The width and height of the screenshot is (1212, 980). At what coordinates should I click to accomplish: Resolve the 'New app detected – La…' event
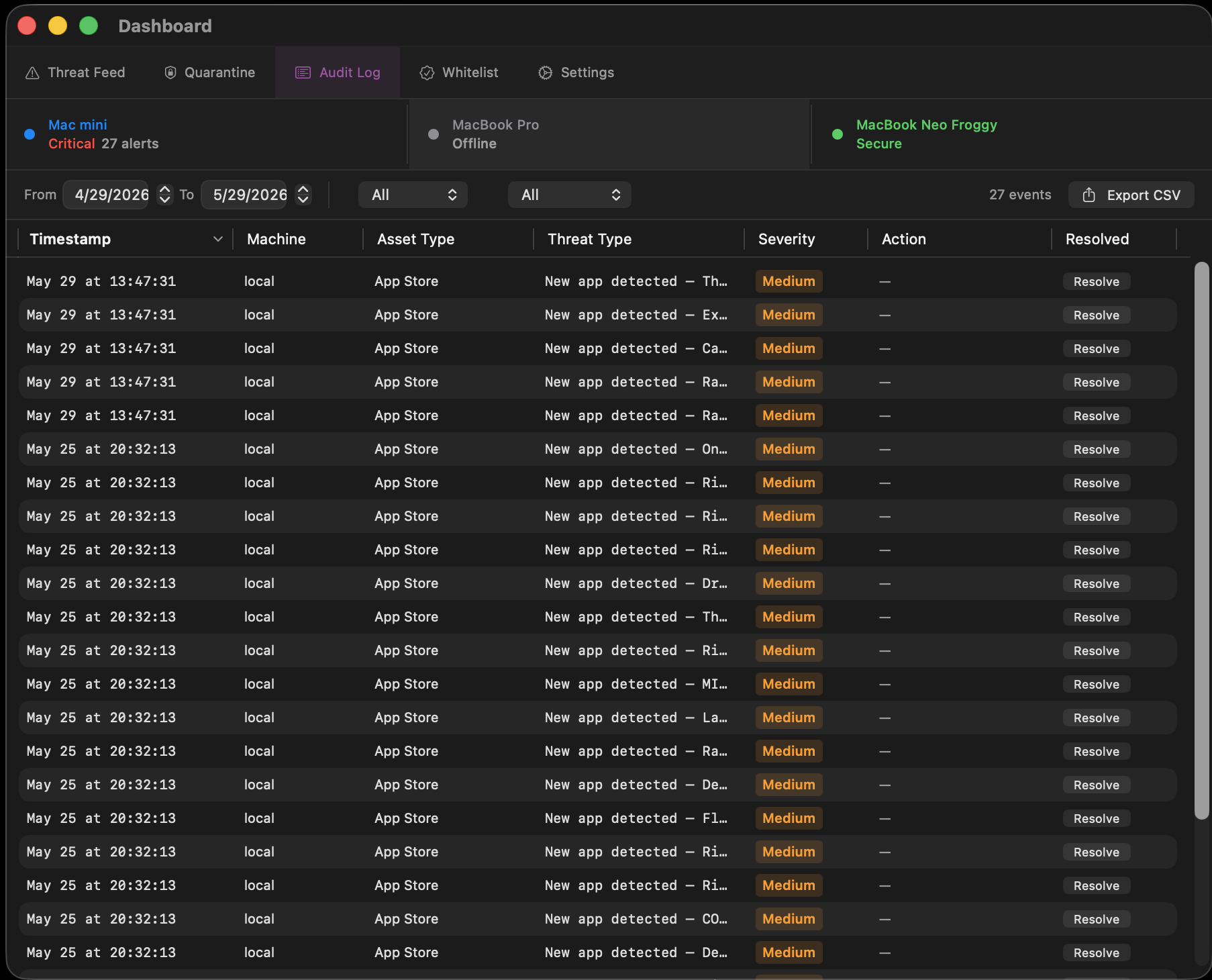point(1097,718)
